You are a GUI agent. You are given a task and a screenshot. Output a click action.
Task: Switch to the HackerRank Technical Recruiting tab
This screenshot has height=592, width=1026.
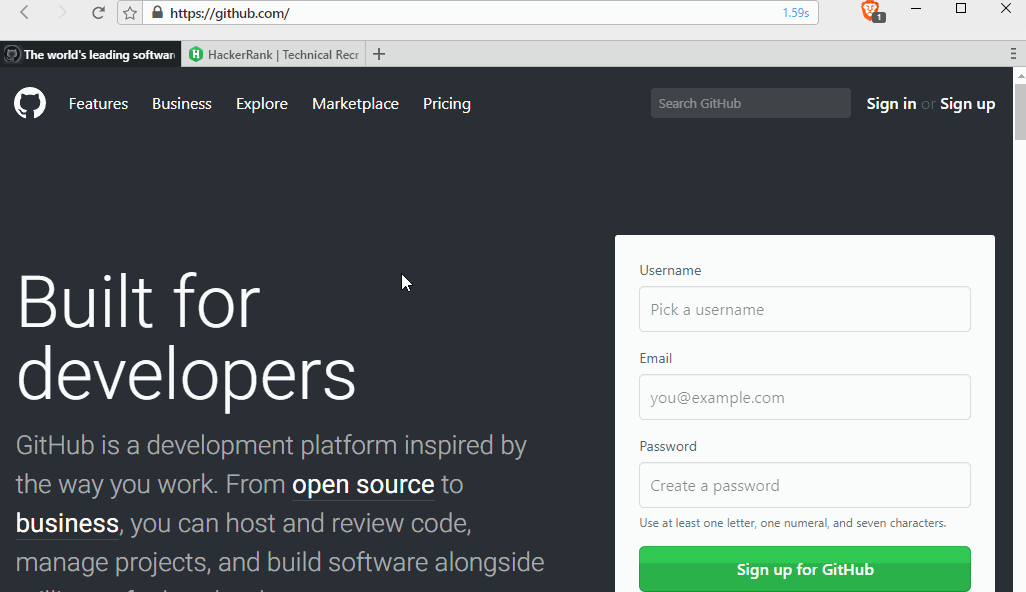coord(274,54)
